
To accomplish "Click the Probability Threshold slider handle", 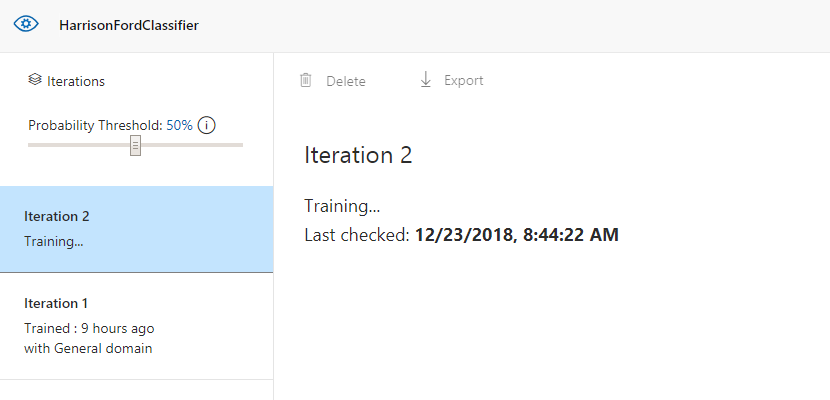I will pyautogui.click(x=135, y=146).
